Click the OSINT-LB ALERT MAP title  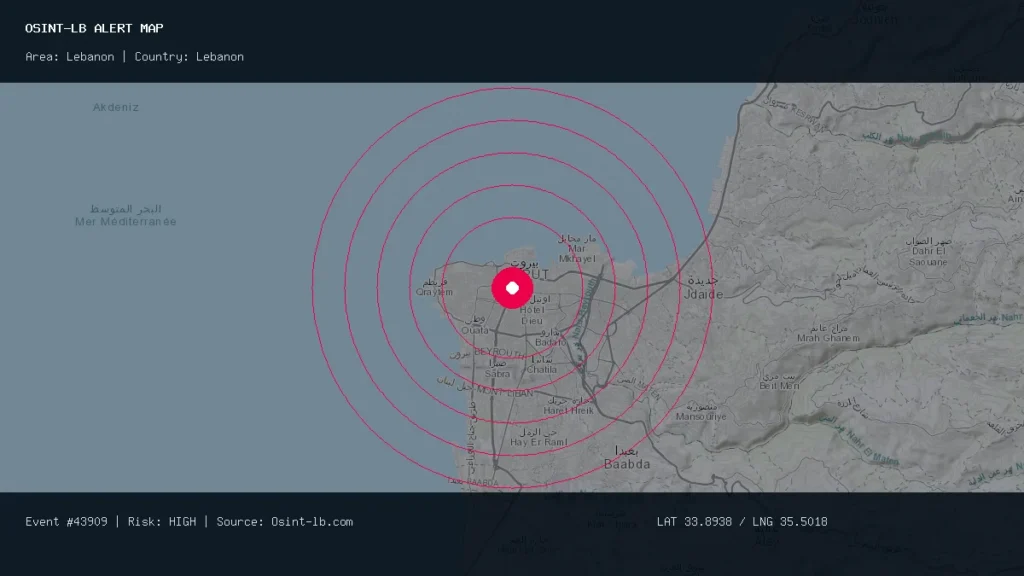[x=94, y=28]
